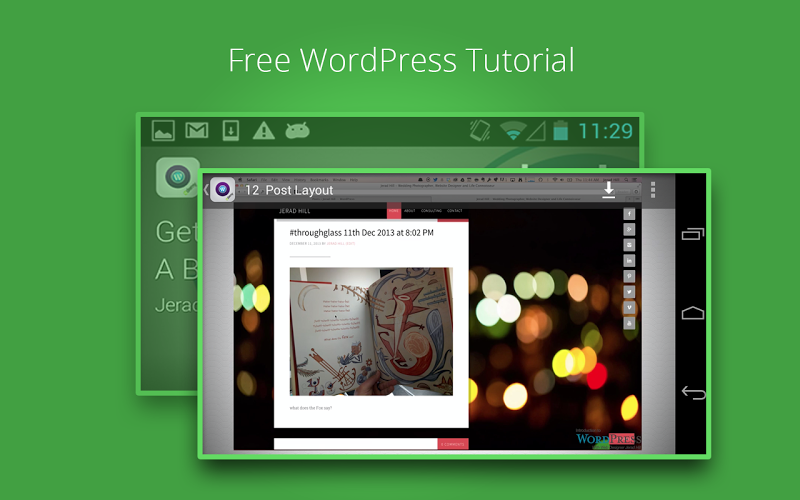Image resolution: width=800 pixels, height=500 pixels.
Task: Click the illustrated book photo in the post
Action: [371, 331]
